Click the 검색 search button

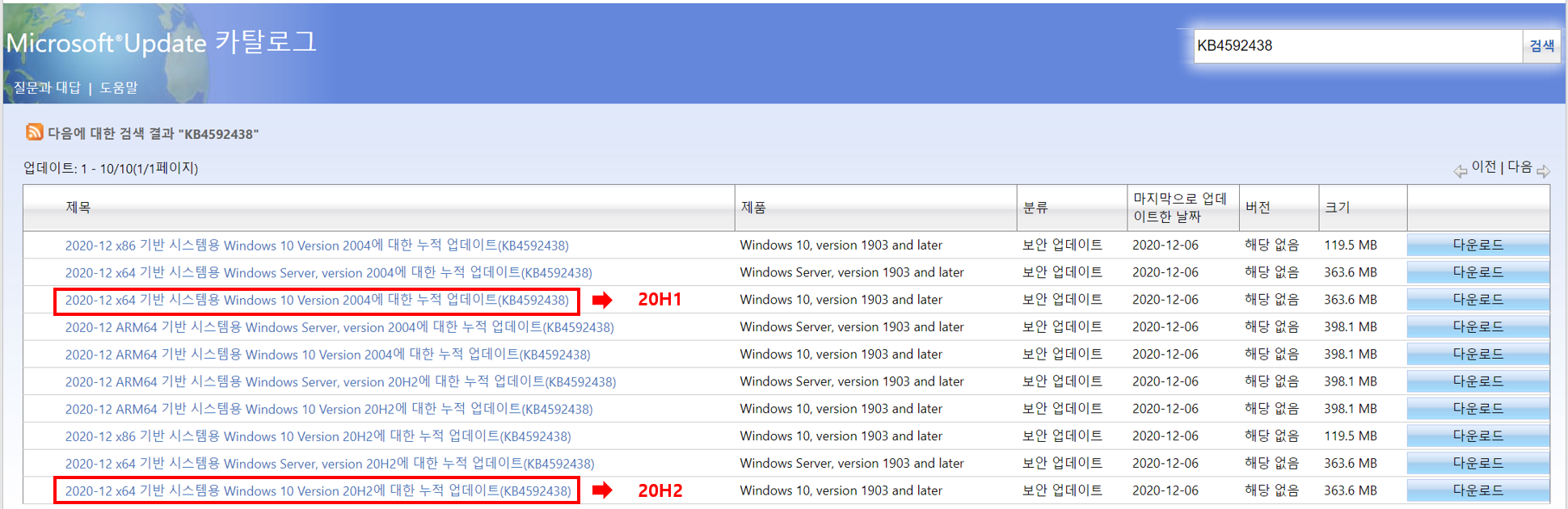click(x=1542, y=46)
